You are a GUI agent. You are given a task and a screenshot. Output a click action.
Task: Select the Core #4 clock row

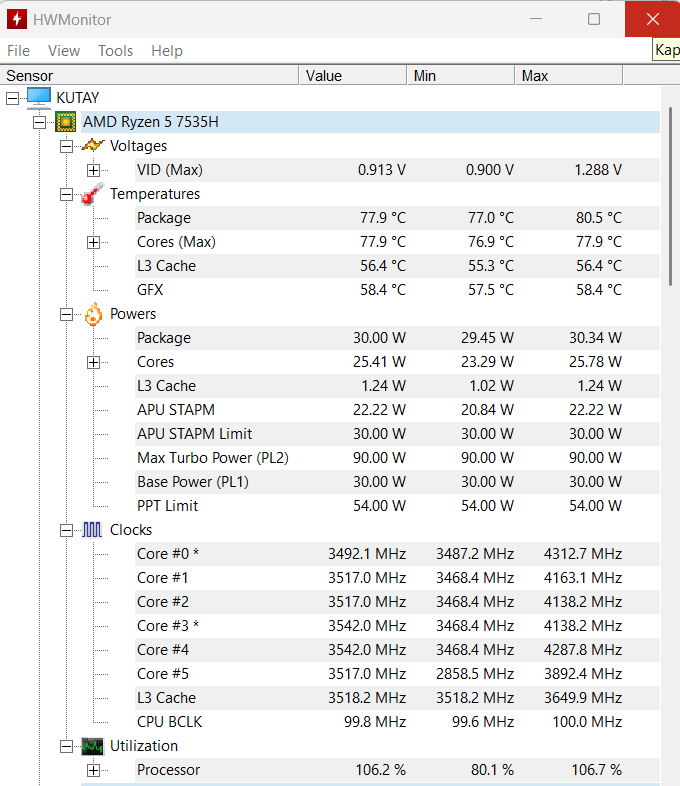(397, 650)
